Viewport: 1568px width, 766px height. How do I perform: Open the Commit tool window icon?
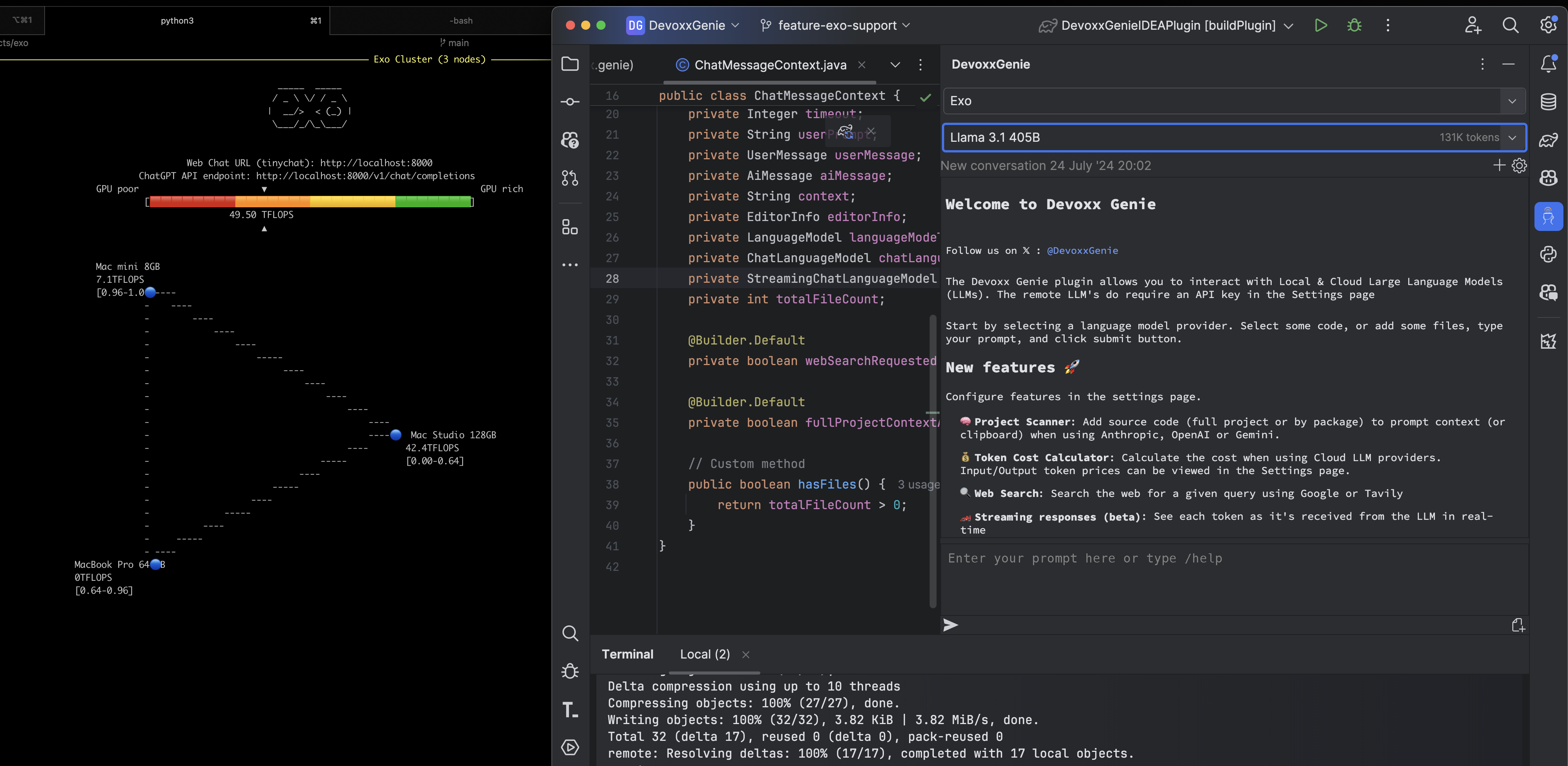pos(570,102)
